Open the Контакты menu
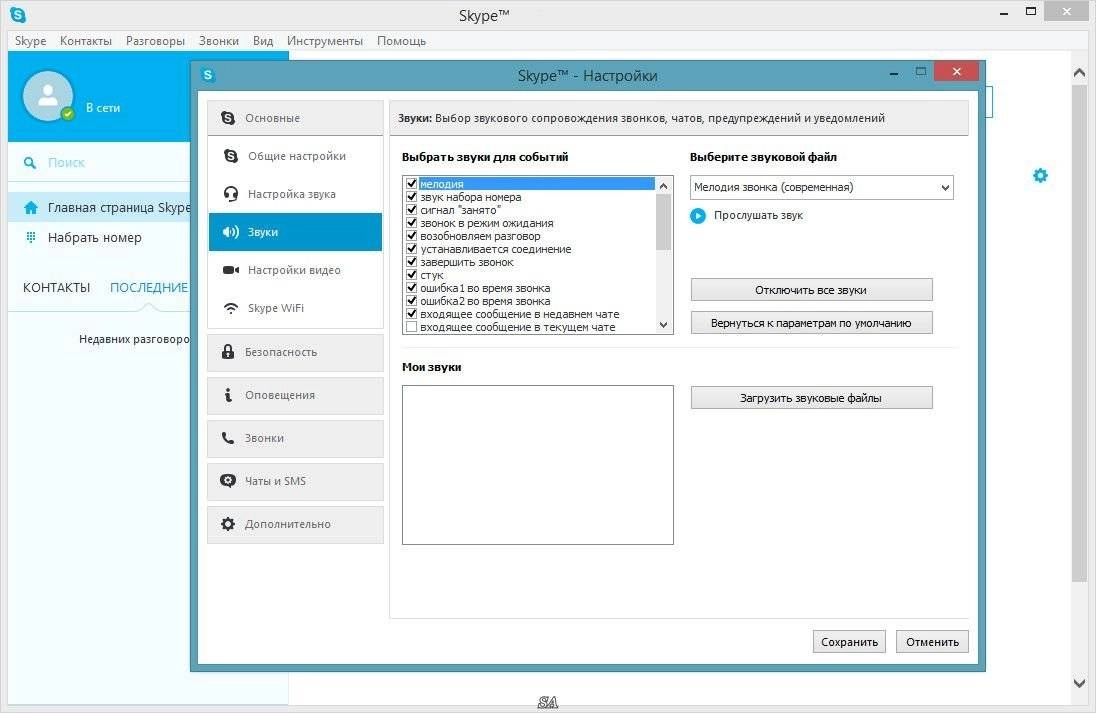Screen dimensions: 1096x713 coord(86,41)
